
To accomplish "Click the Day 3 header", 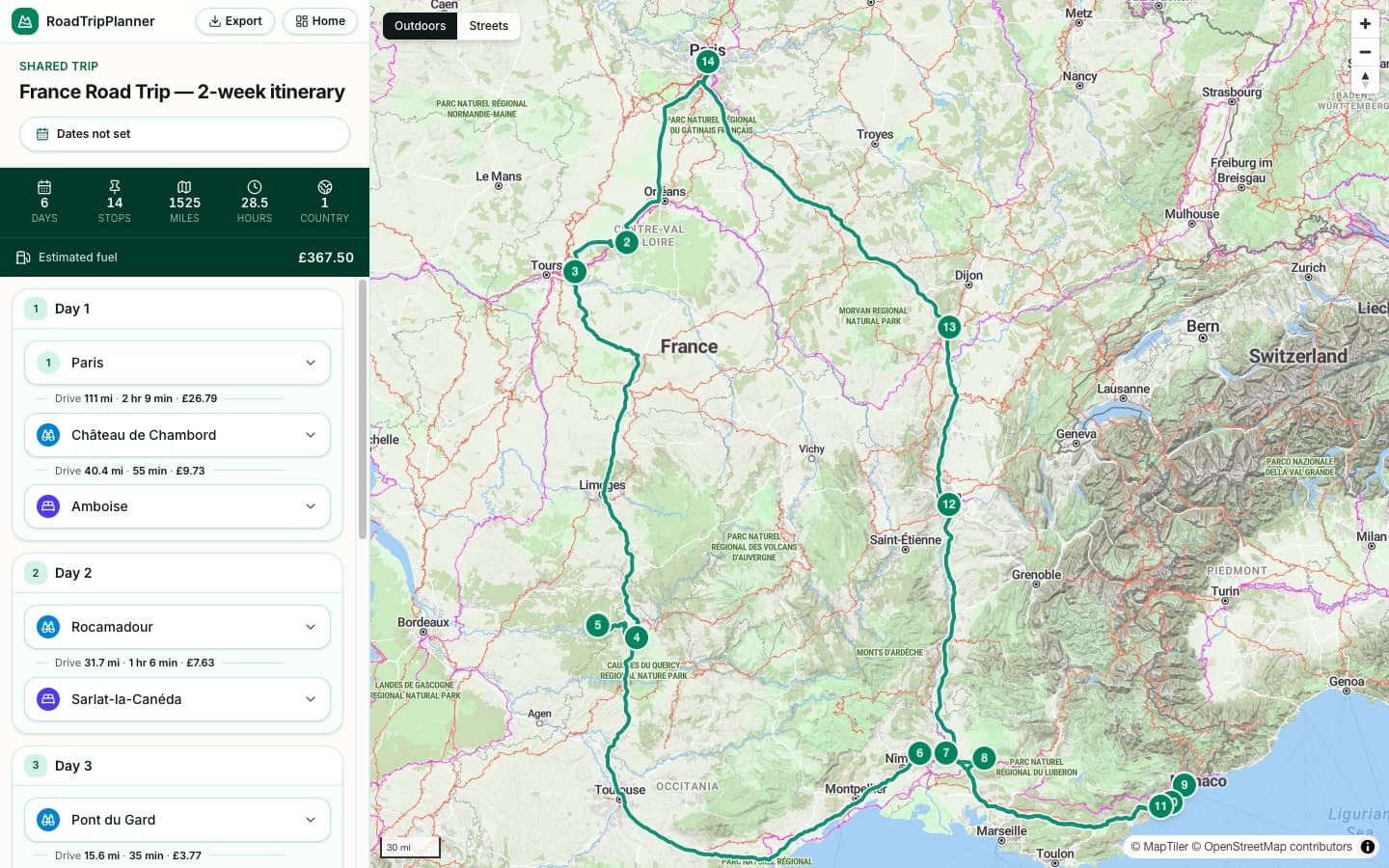I will tap(177, 766).
